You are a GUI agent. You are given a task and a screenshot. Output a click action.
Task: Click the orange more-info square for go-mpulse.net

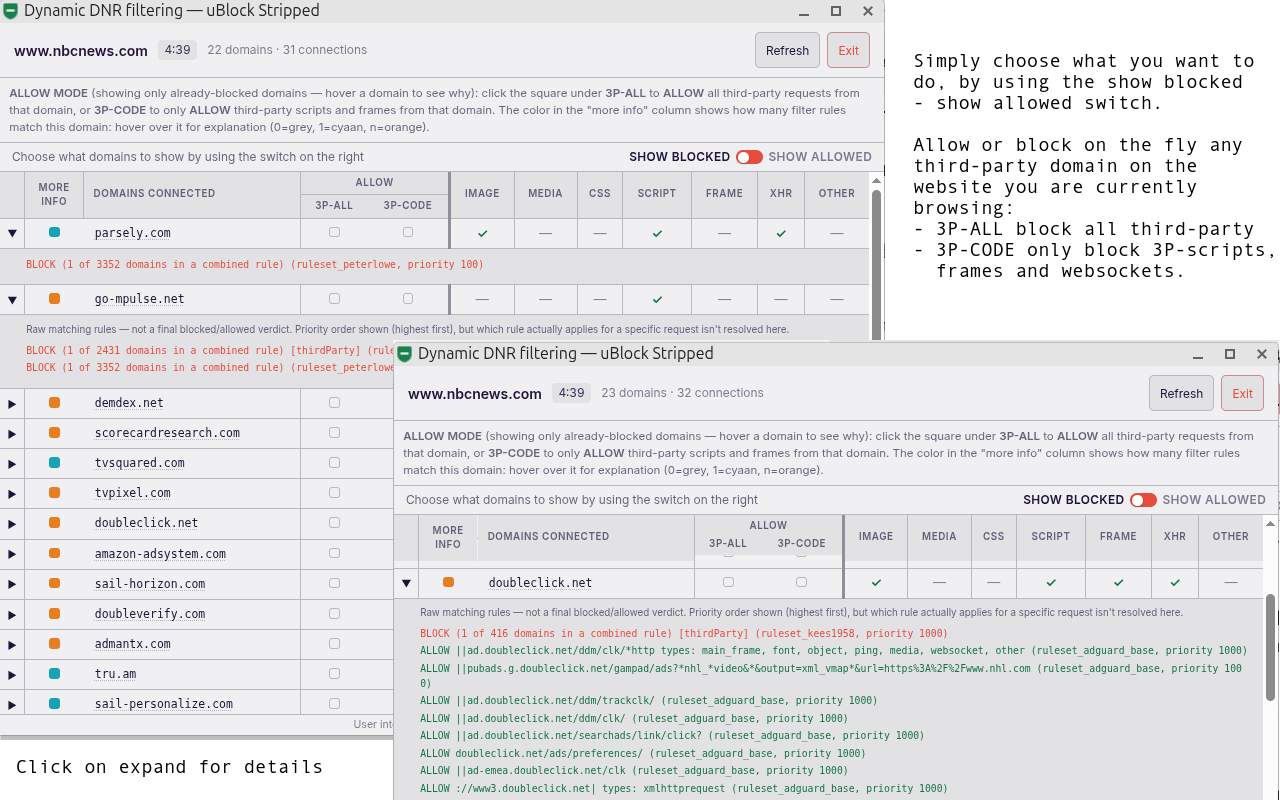click(x=54, y=299)
